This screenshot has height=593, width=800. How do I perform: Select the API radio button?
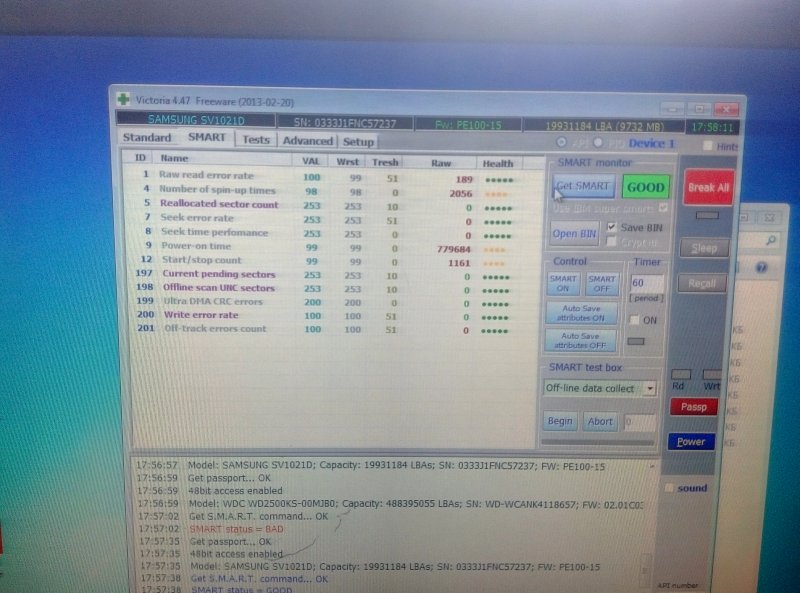click(x=561, y=144)
